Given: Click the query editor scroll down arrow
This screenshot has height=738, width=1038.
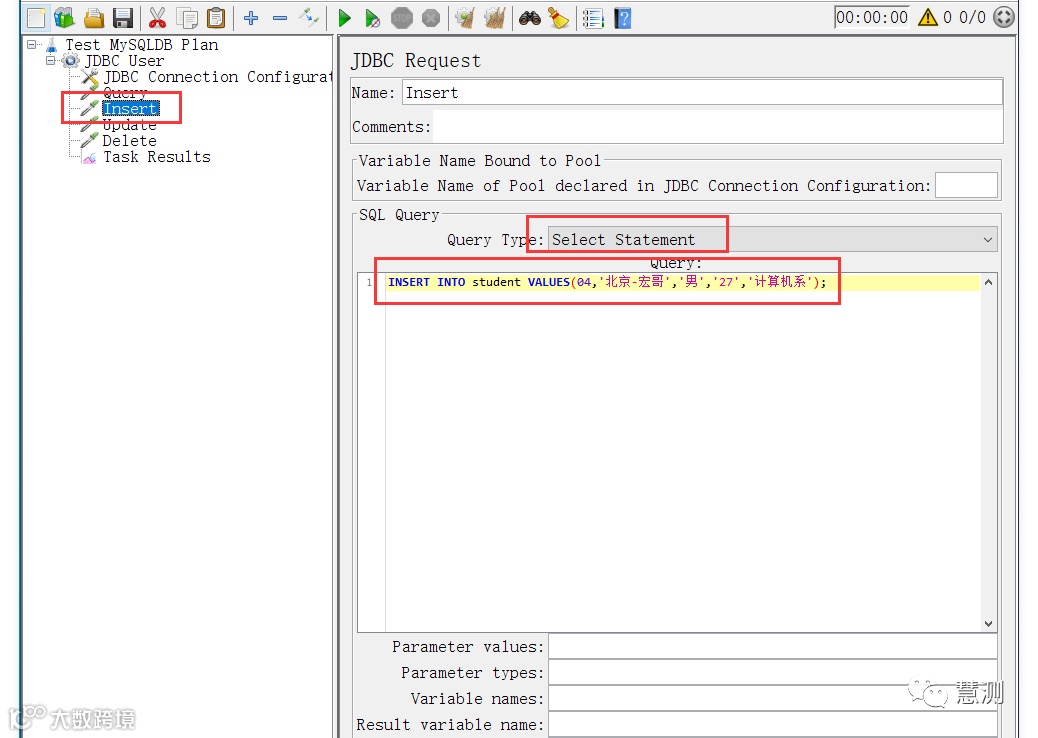Looking at the screenshot, I should [988, 623].
